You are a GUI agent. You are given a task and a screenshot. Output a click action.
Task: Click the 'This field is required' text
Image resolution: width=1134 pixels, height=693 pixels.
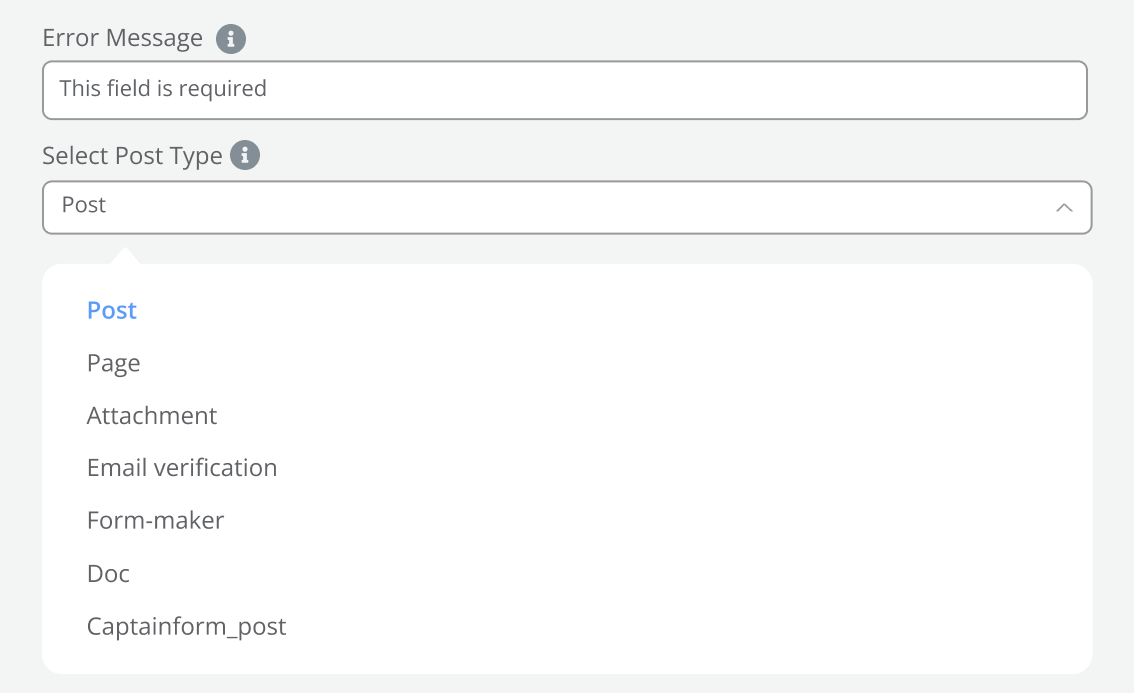click(x=163, y=89)
